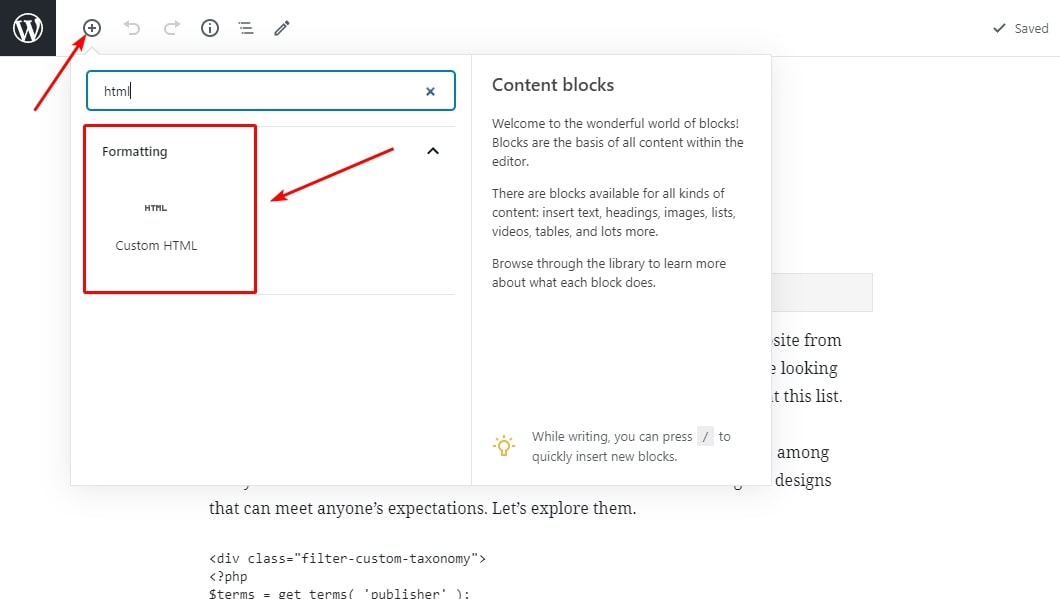Click the Formatting section heading
Screen dimensions: 1060x599
[135, 151]
